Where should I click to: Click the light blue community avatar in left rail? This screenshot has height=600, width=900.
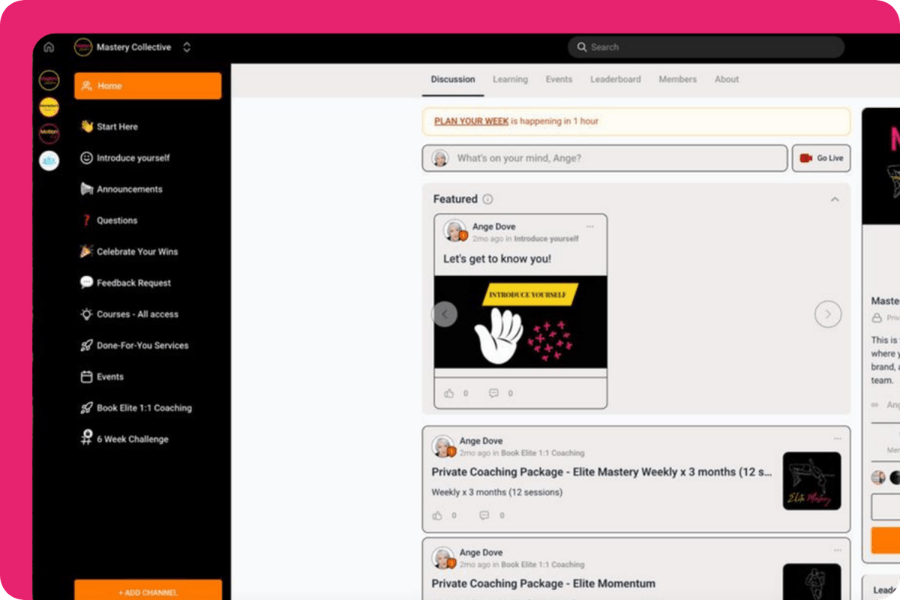click(x=49, y=160)
